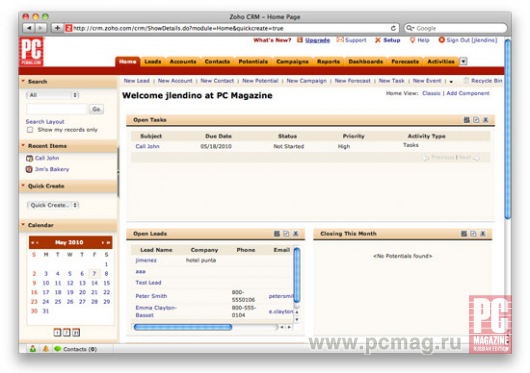
Task: Expand the more tabs arrow after Activities
Action: [463, 61]
